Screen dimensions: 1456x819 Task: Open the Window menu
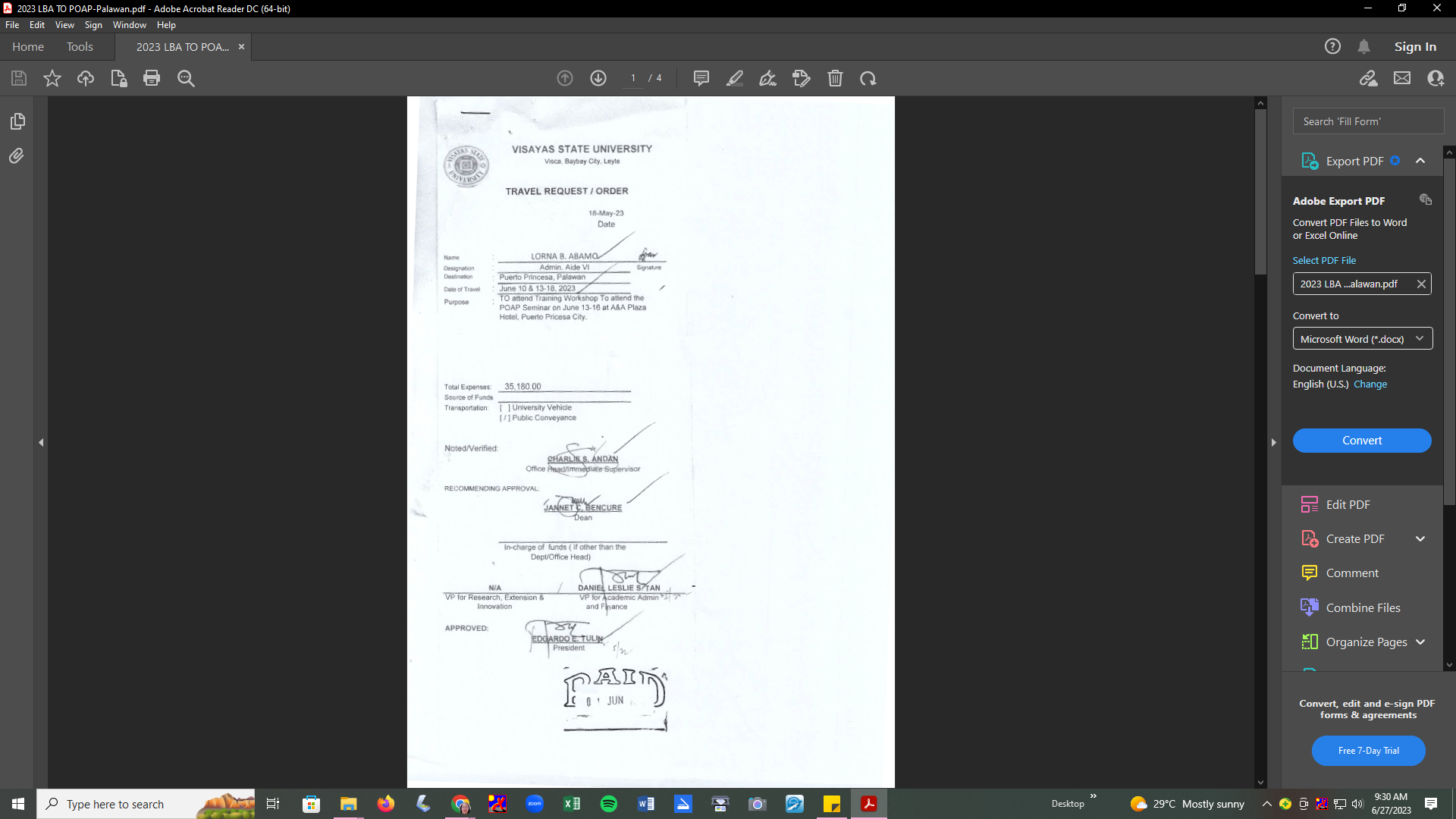(x=129, y=25)
